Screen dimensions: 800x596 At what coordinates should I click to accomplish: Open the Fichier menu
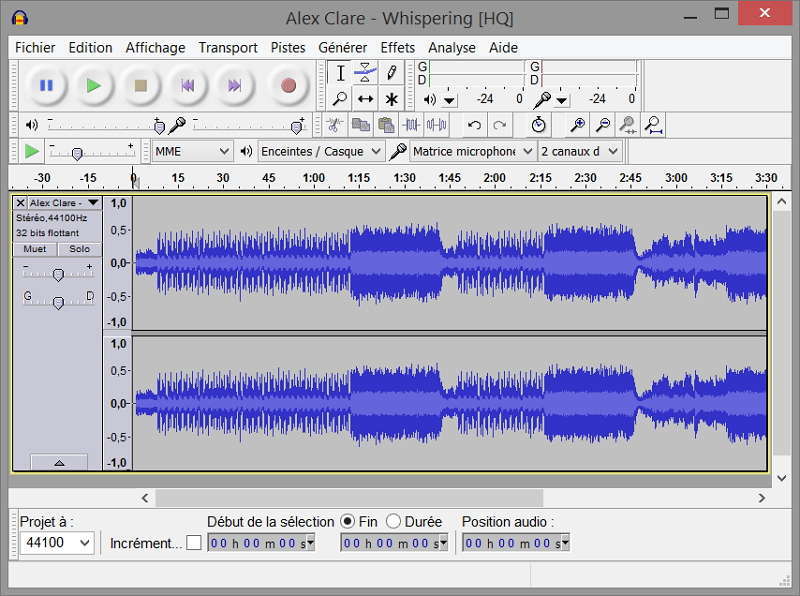click(x=35, y=47)
